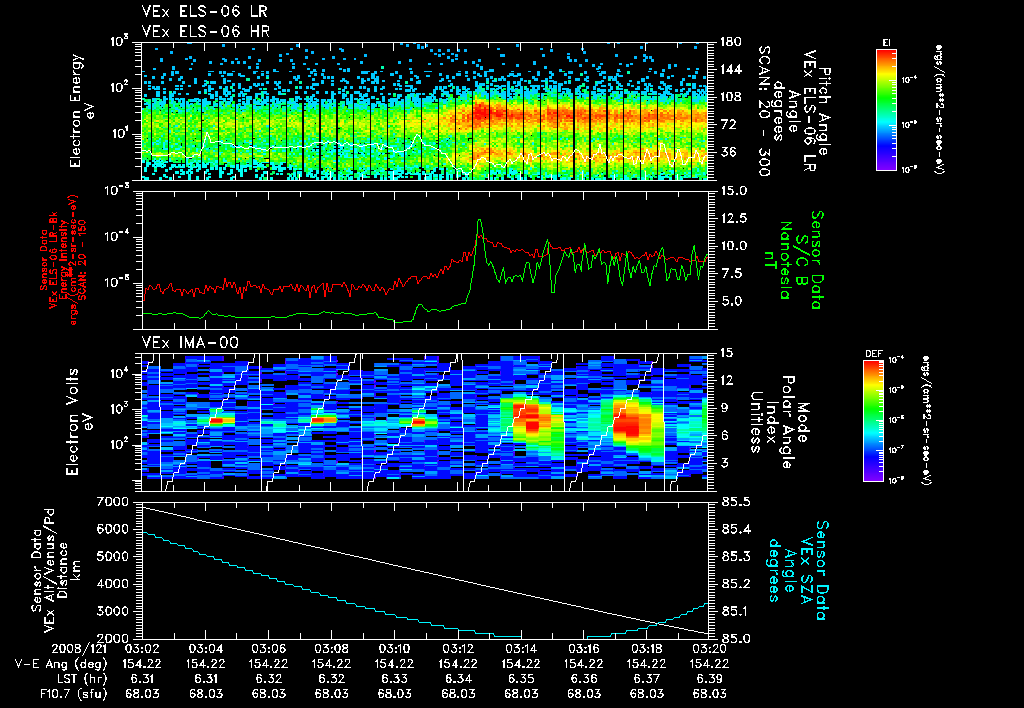Viewport: 1024px width, 708px height.
Task: Click the El color scale bar
Action: [886, 109]
